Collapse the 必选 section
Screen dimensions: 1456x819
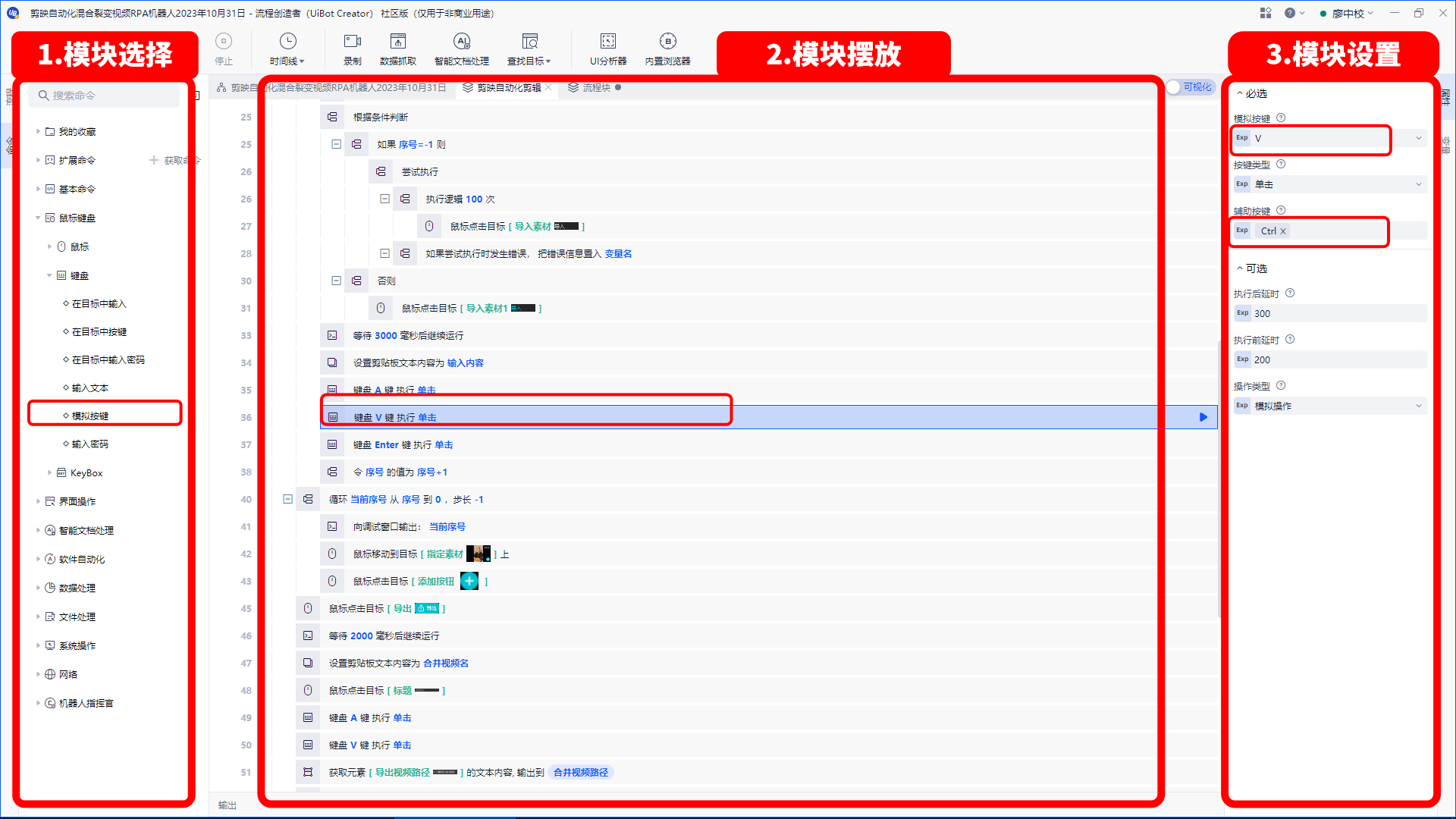(1240, 93)
